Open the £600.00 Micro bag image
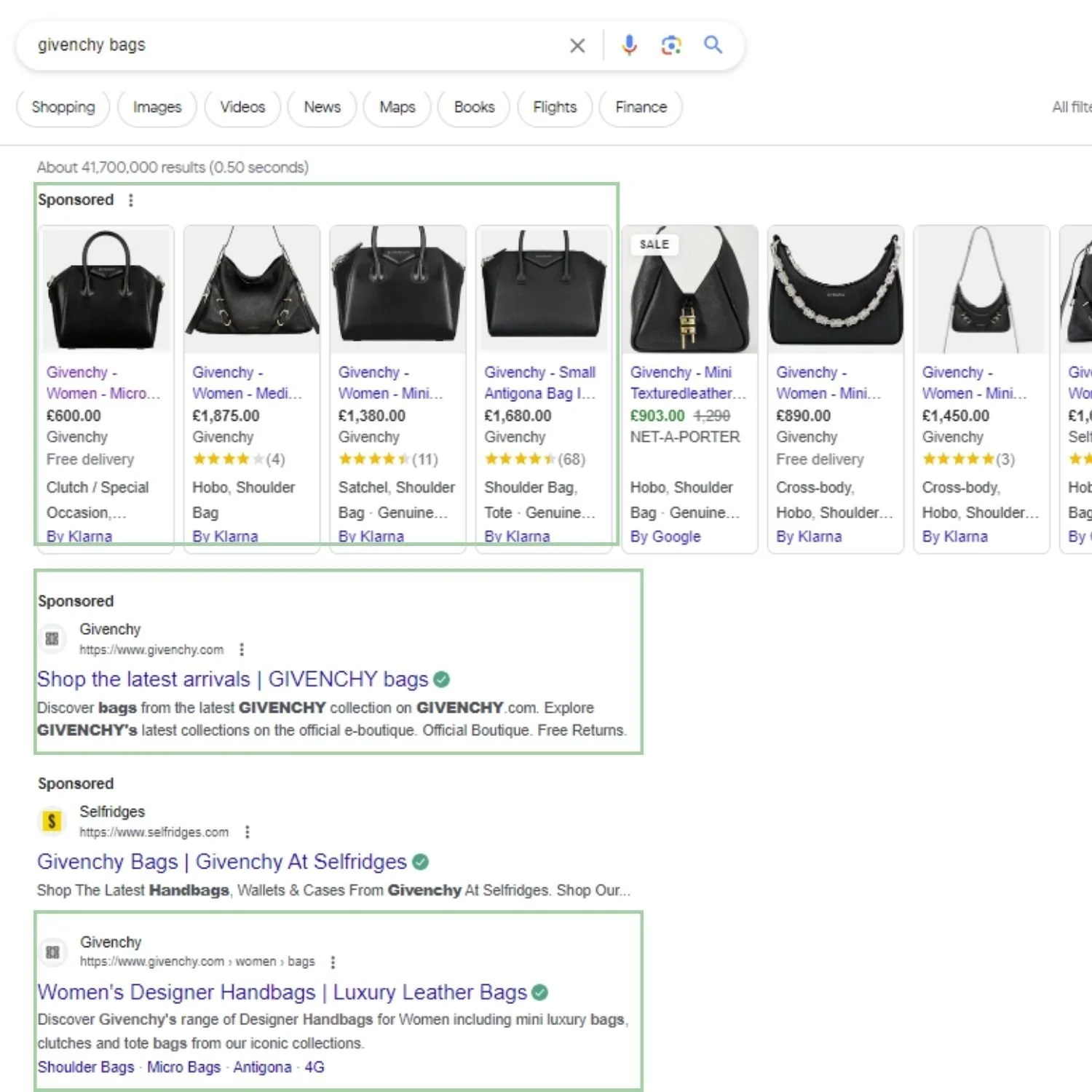This screenshot has height=1092, width=1092. [106, 290]
